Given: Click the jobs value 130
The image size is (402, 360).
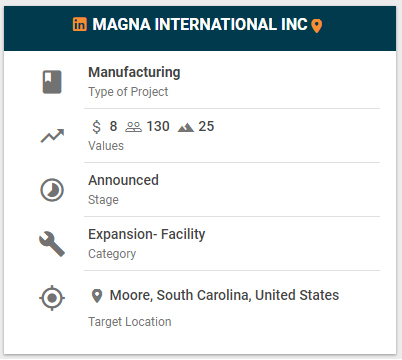Looking at the screenshot, I should tap(158, 127).
